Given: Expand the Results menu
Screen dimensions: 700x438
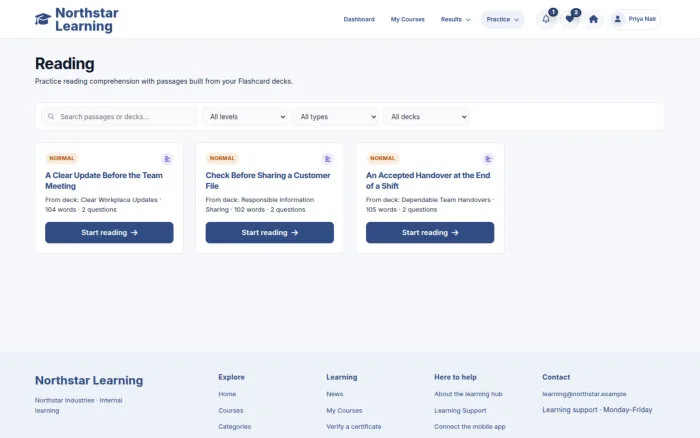Looking at the screenshot, I should click(x=455, y=19).
